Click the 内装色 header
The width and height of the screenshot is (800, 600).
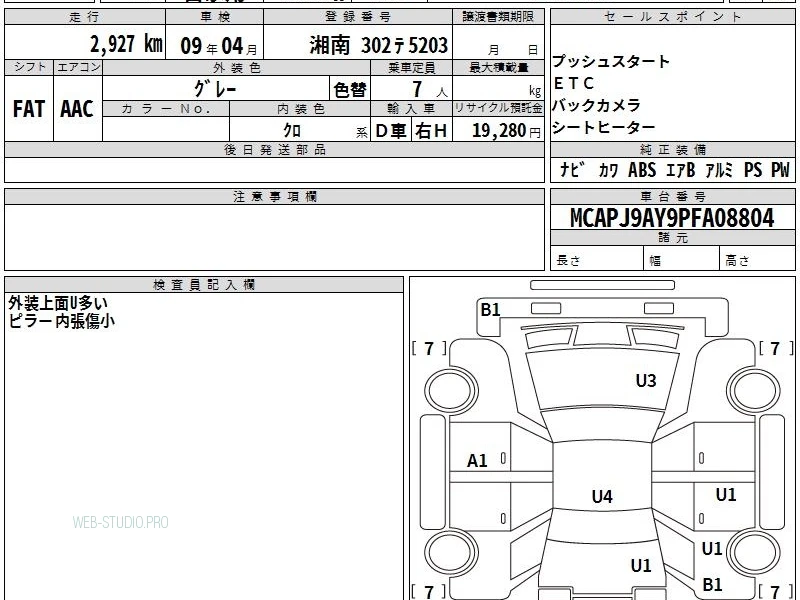pos(301,109)
